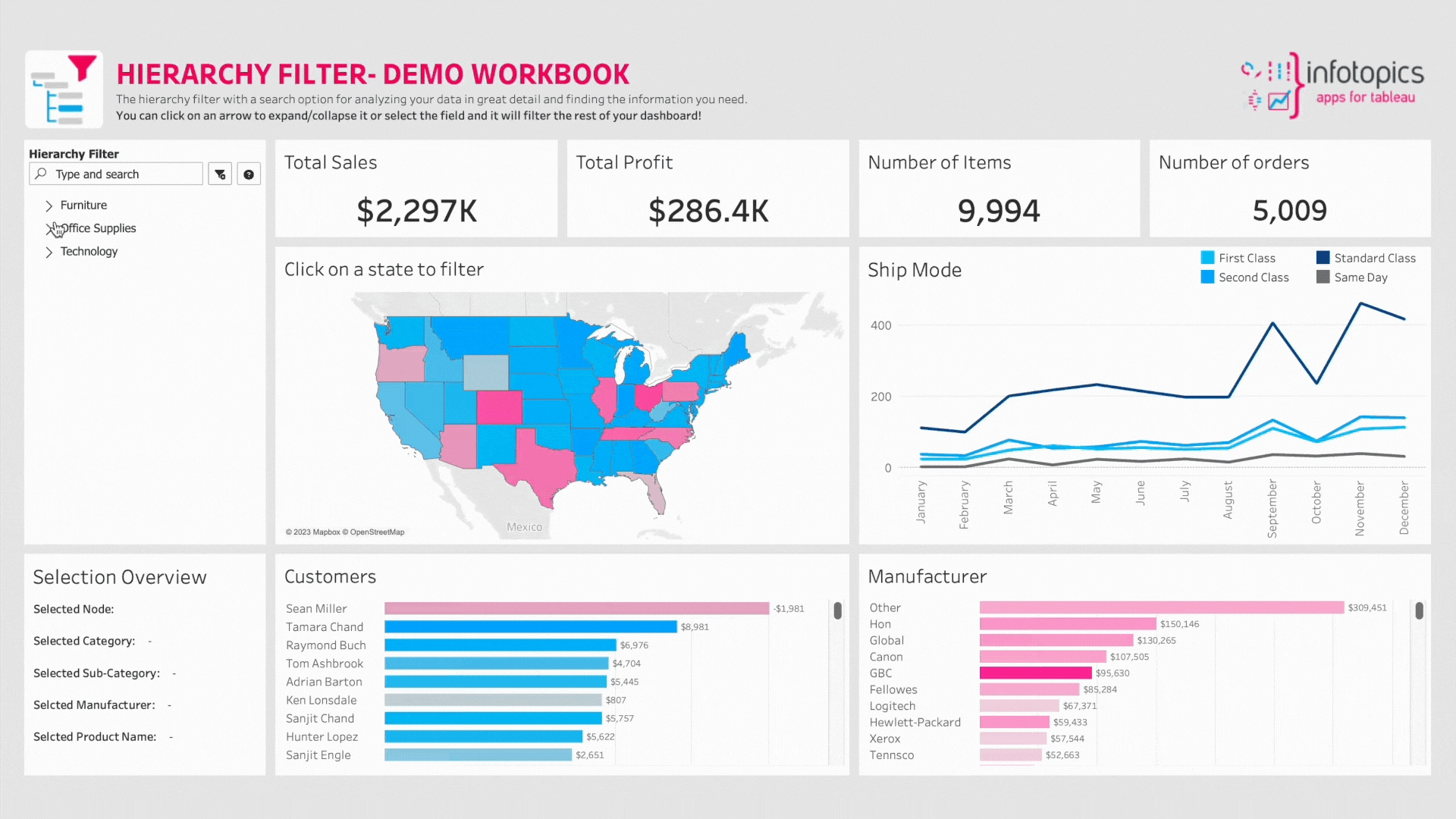Click the hierarchy filter logo icon
Image resolution: width=1456 pixels, height=819 pixels.
(64, 89)
